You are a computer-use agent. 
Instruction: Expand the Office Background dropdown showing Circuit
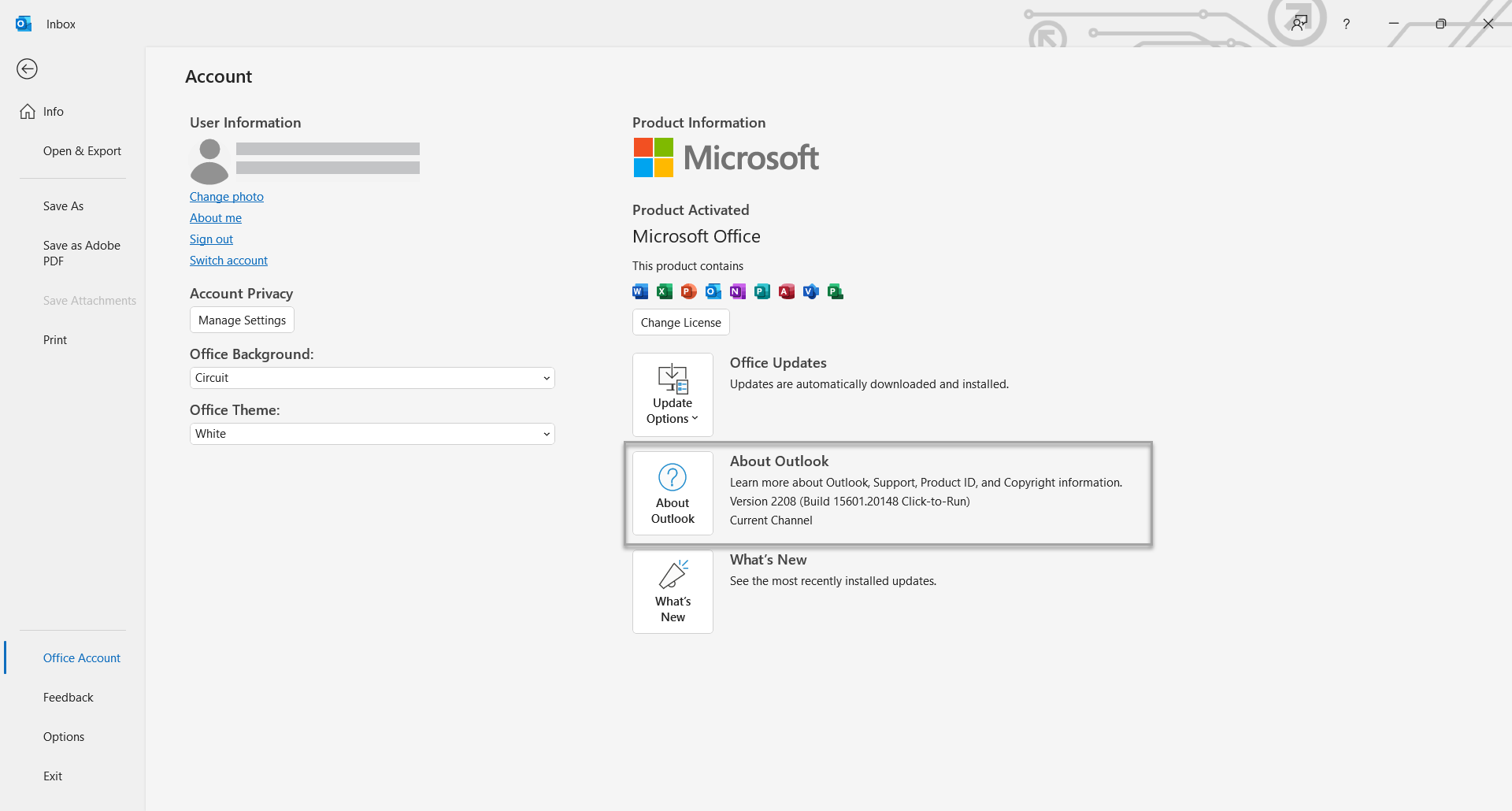click(x=372, y=378)
